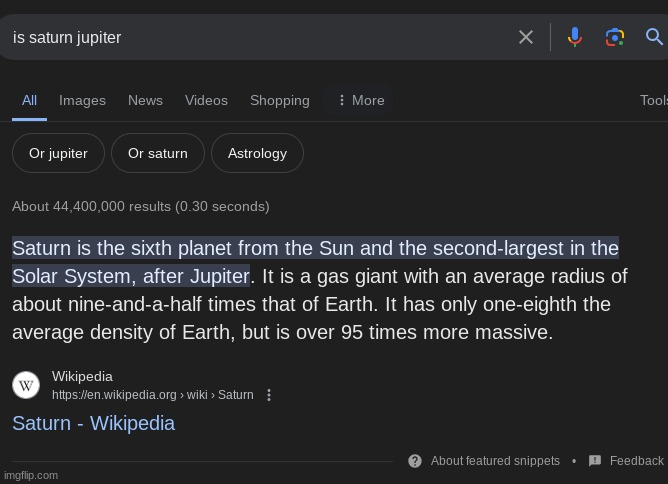
Task: Expand the More search categories menu
Action: pyautogui.click(x=360, y=100)
